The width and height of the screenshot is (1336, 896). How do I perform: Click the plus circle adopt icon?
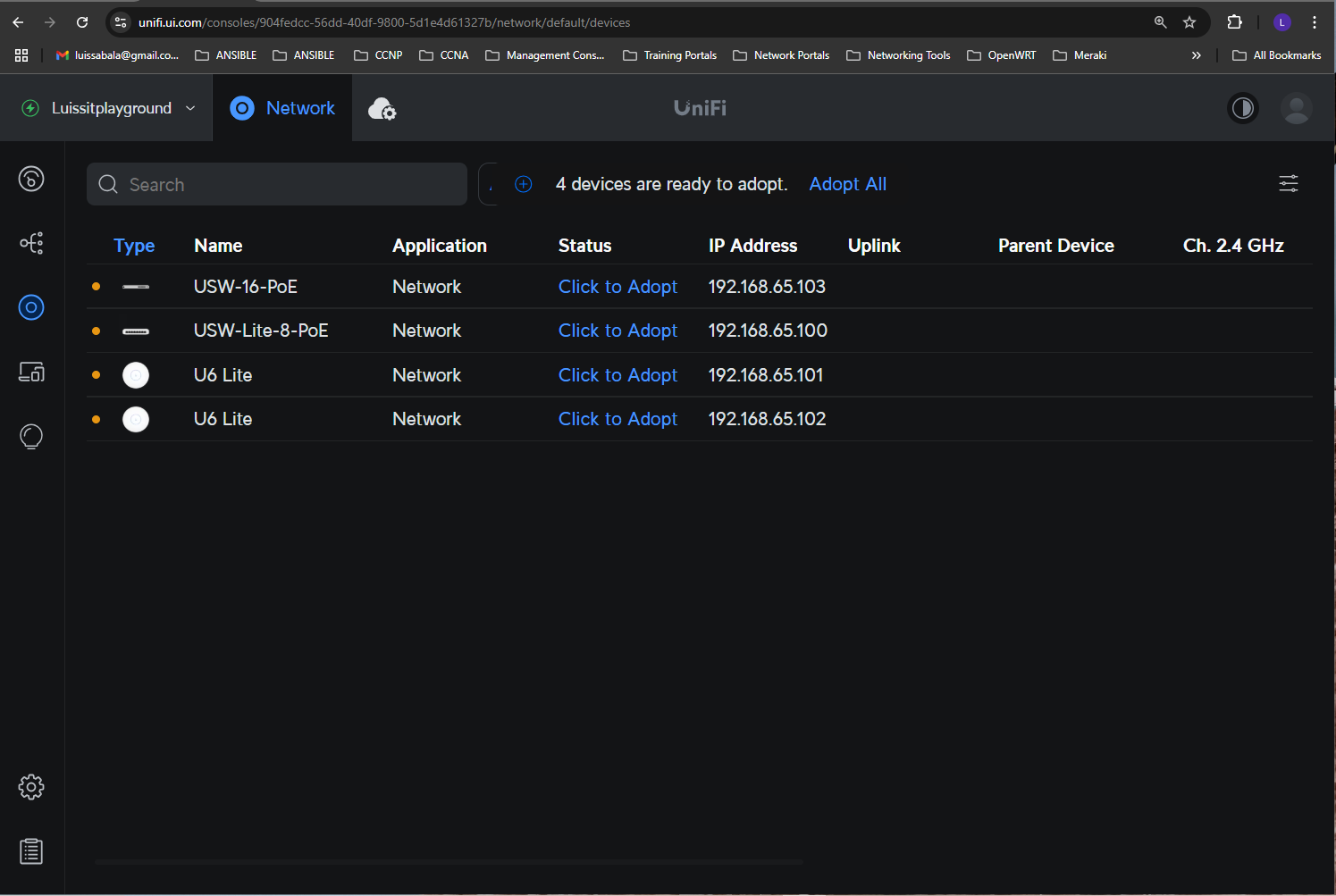524,184
